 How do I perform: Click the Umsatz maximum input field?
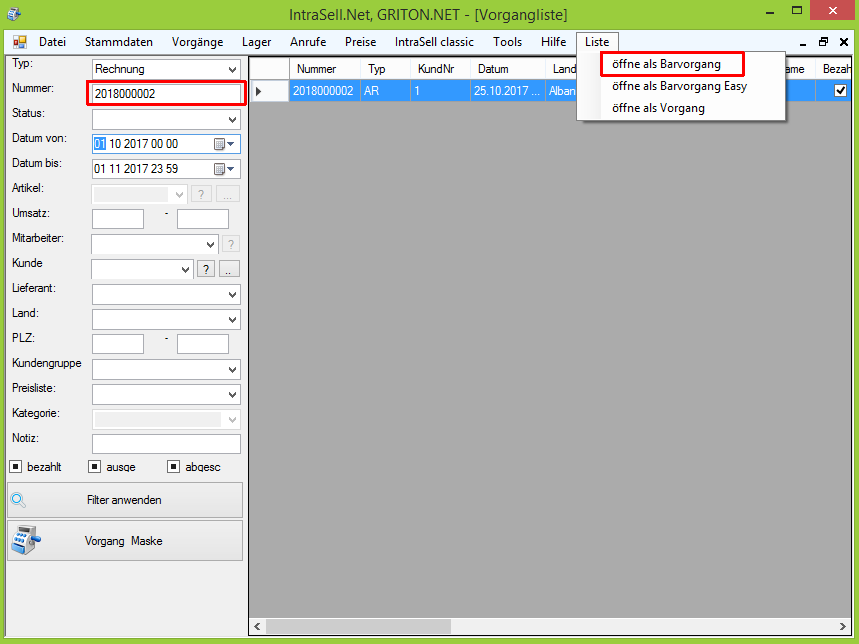click(x=203, y=219)
